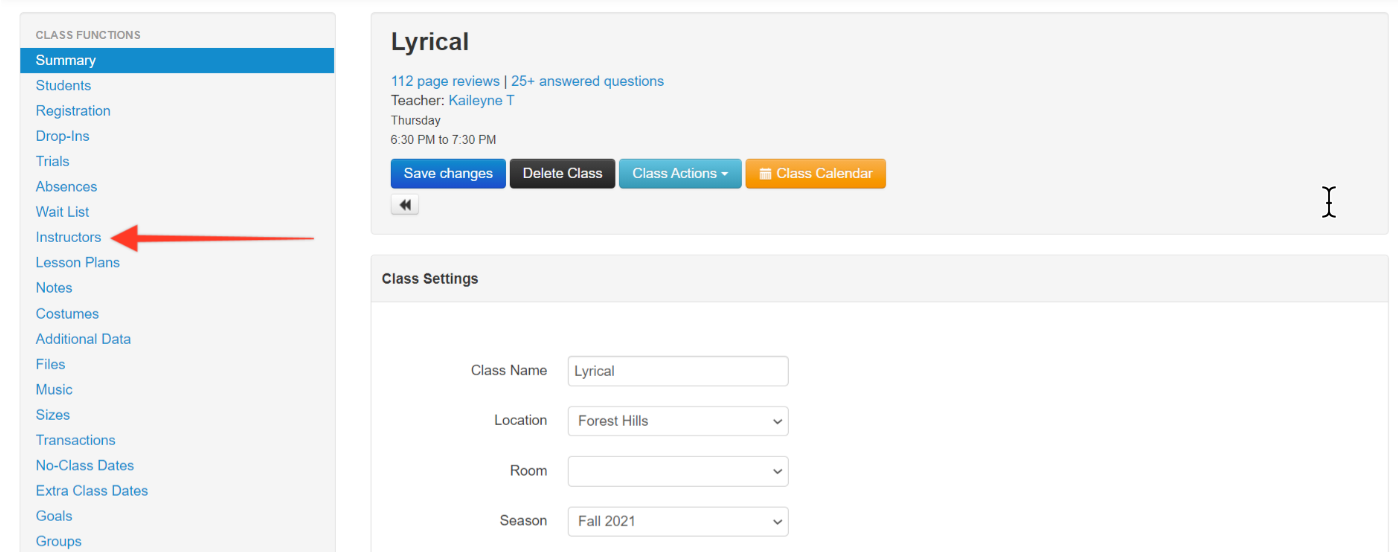This screenshot has height=552, width=1398.
Task: Open Absences in sidebar
Action: tap(66, 187)
